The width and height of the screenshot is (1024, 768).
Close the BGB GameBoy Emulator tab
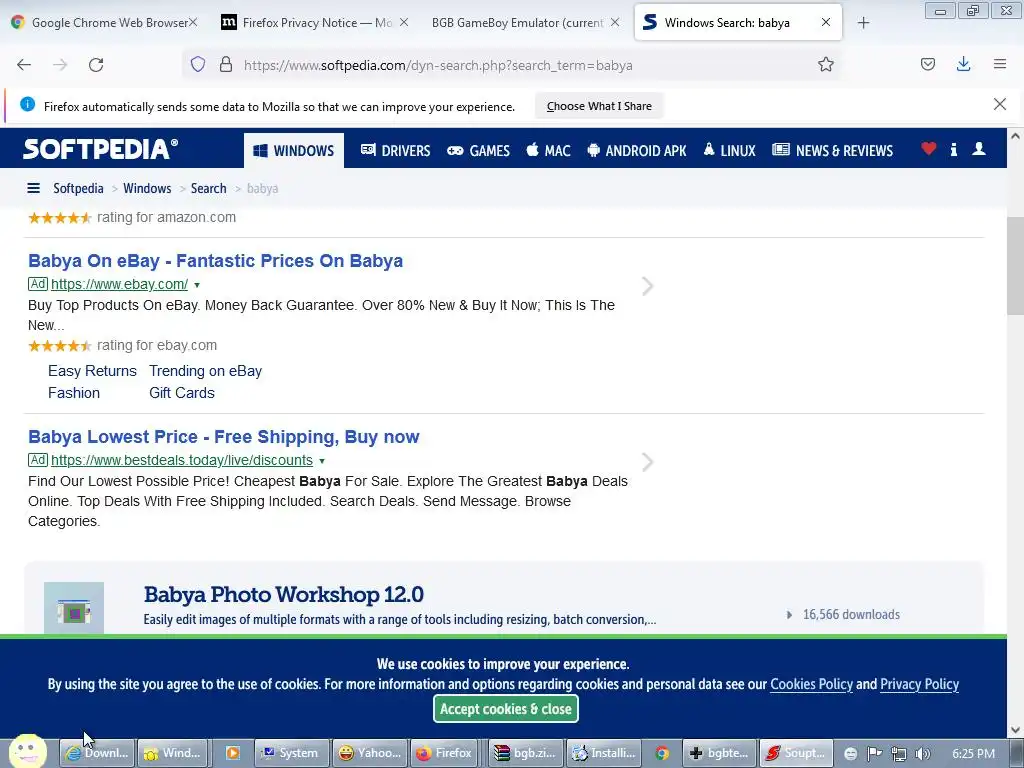click(615, 22)
